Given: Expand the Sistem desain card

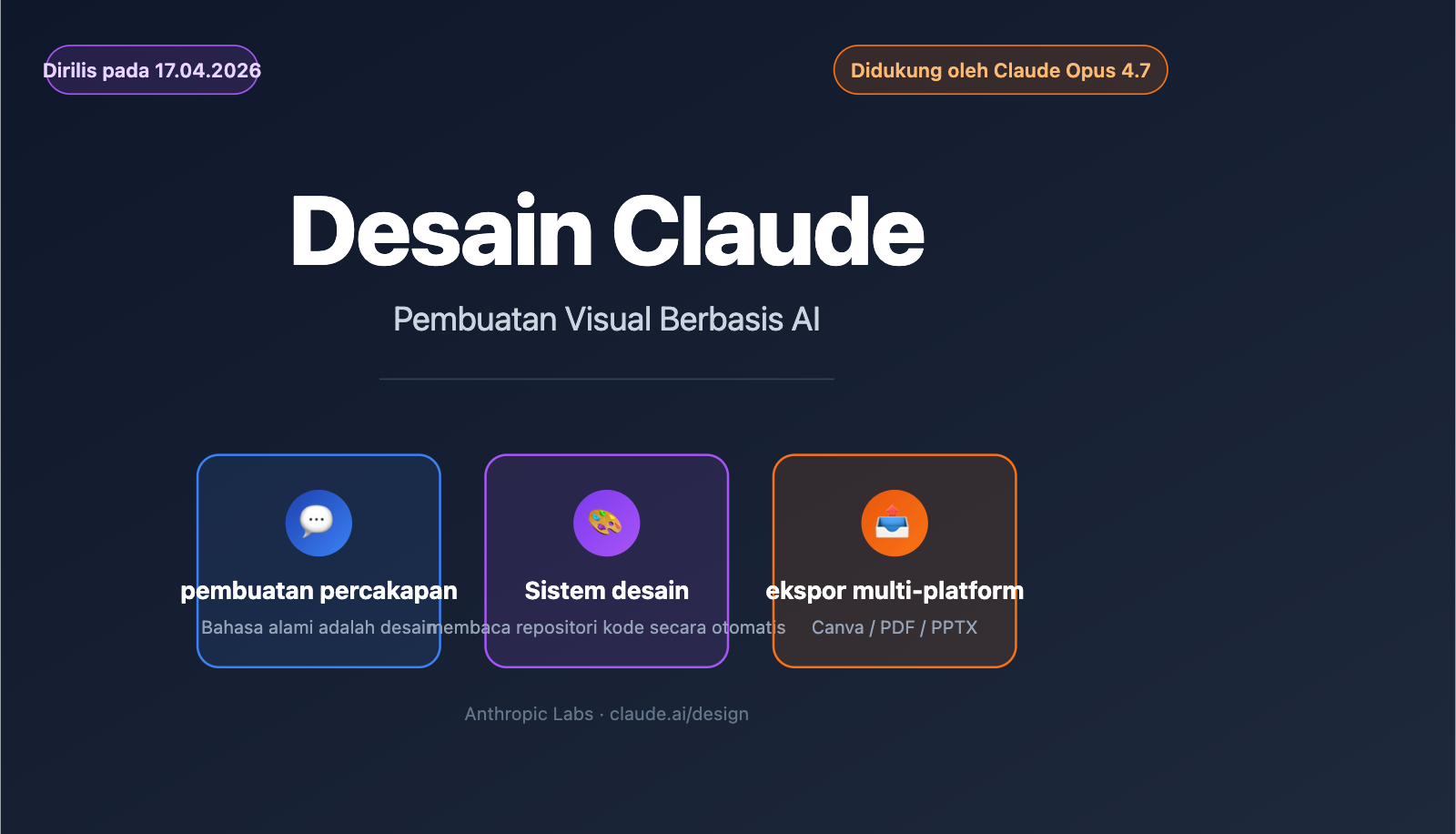Looking at the screenshot, I should click(606, 560).
